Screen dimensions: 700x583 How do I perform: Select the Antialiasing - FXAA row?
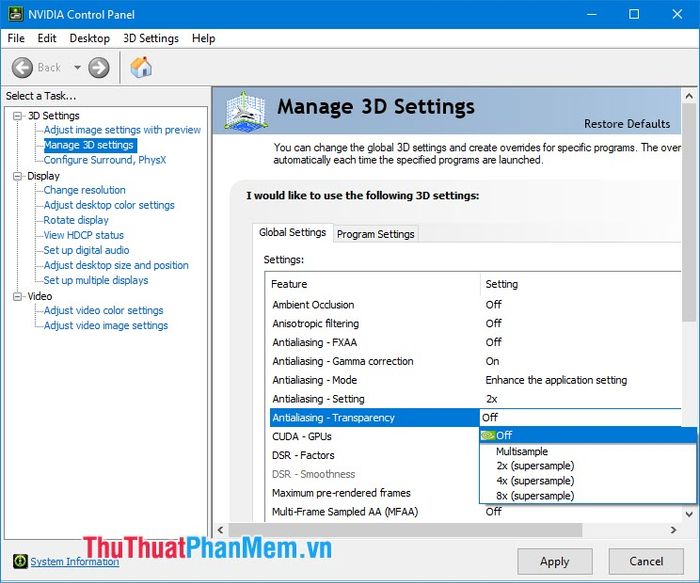click(x=475, y=342)
